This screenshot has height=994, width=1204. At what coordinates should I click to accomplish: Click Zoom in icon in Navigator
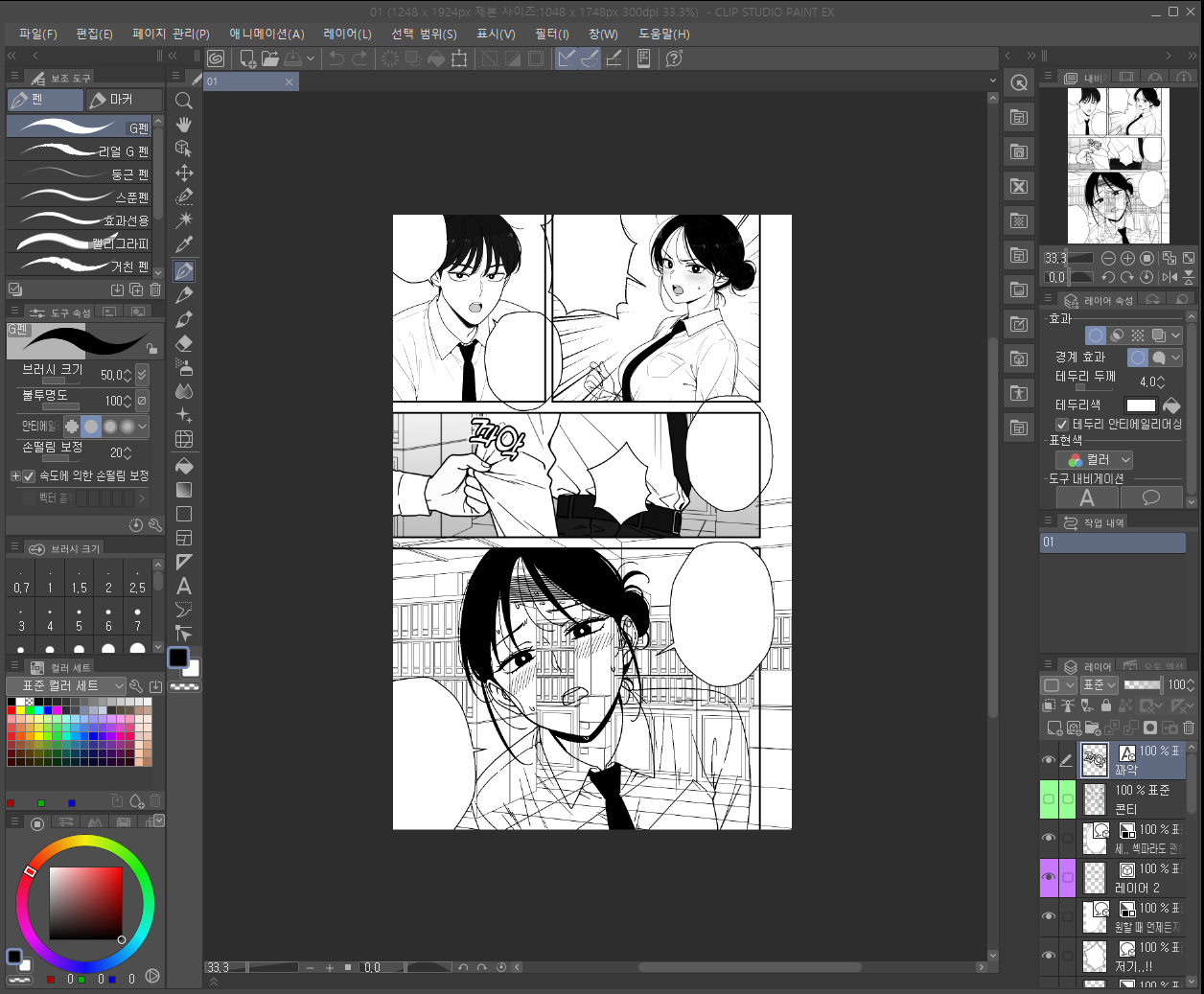click(1127, 258)
